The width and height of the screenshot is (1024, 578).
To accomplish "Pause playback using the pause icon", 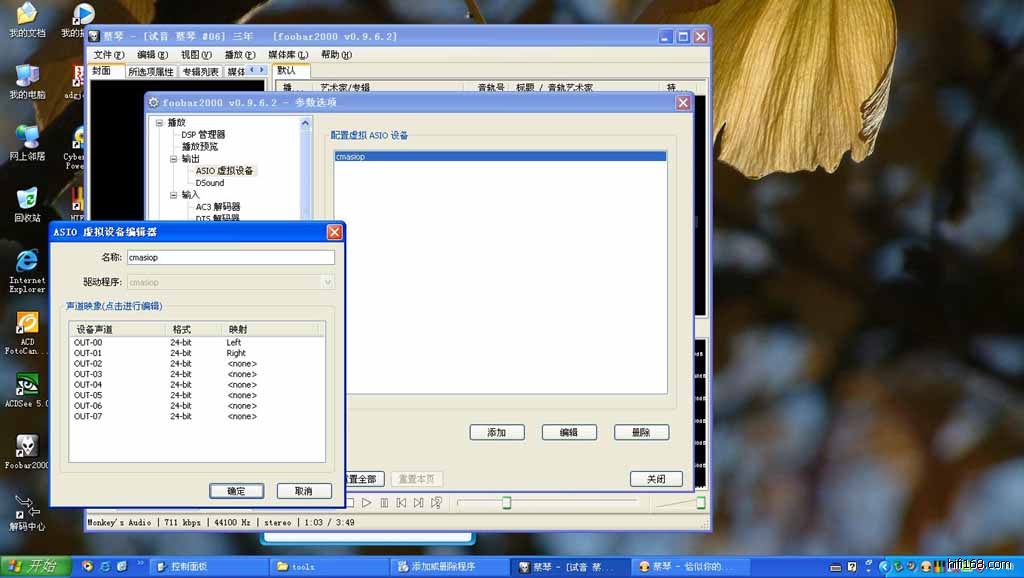I will pyautogui.click(x=384, y=502).
